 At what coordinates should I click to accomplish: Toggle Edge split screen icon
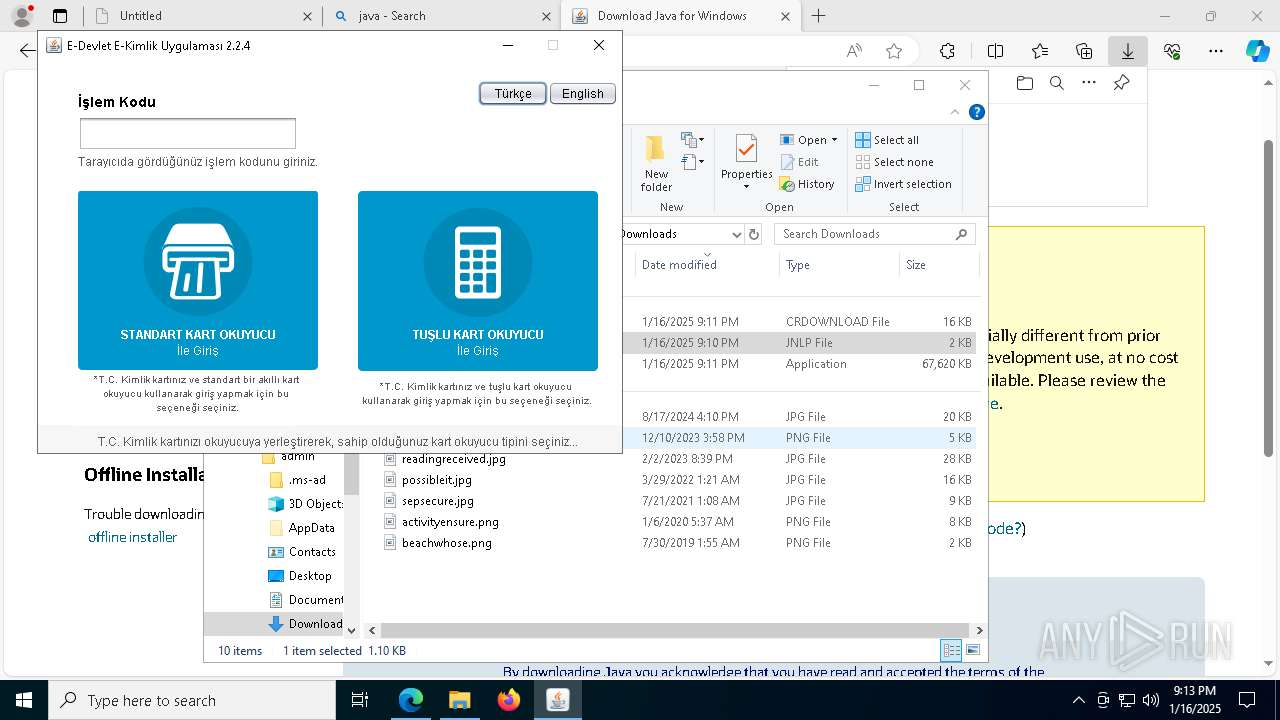[x=995, y=51]
